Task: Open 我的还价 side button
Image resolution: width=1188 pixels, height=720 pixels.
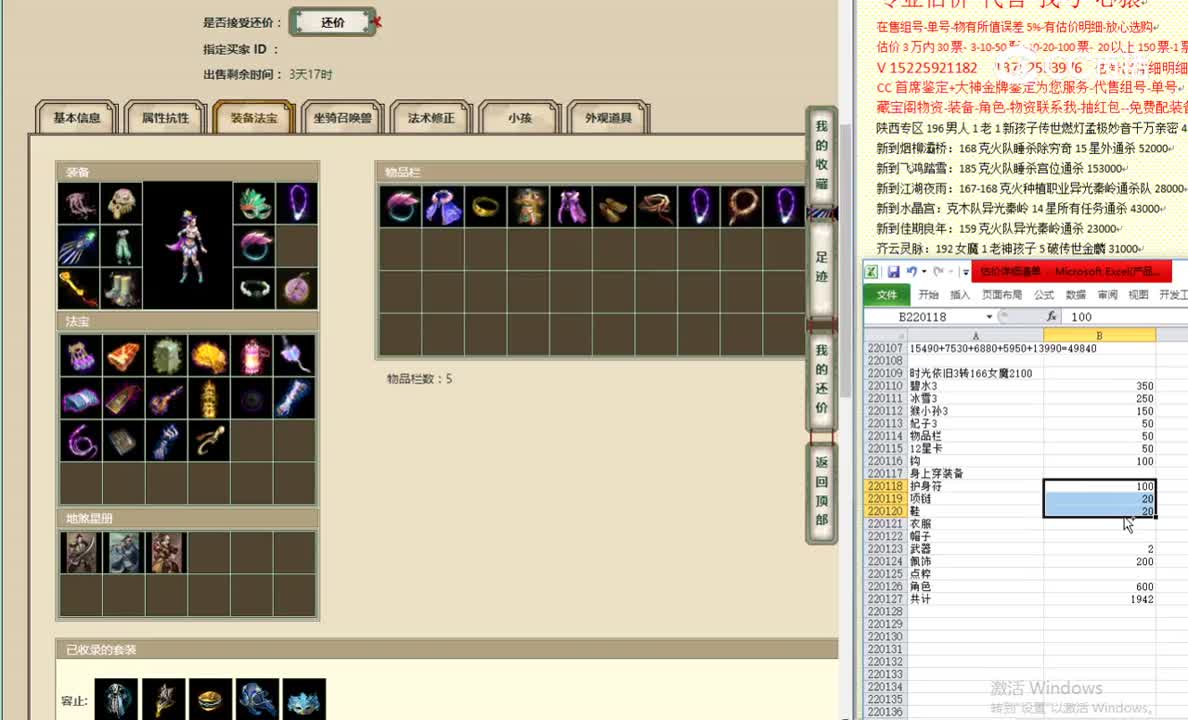Action: [821, 379]
